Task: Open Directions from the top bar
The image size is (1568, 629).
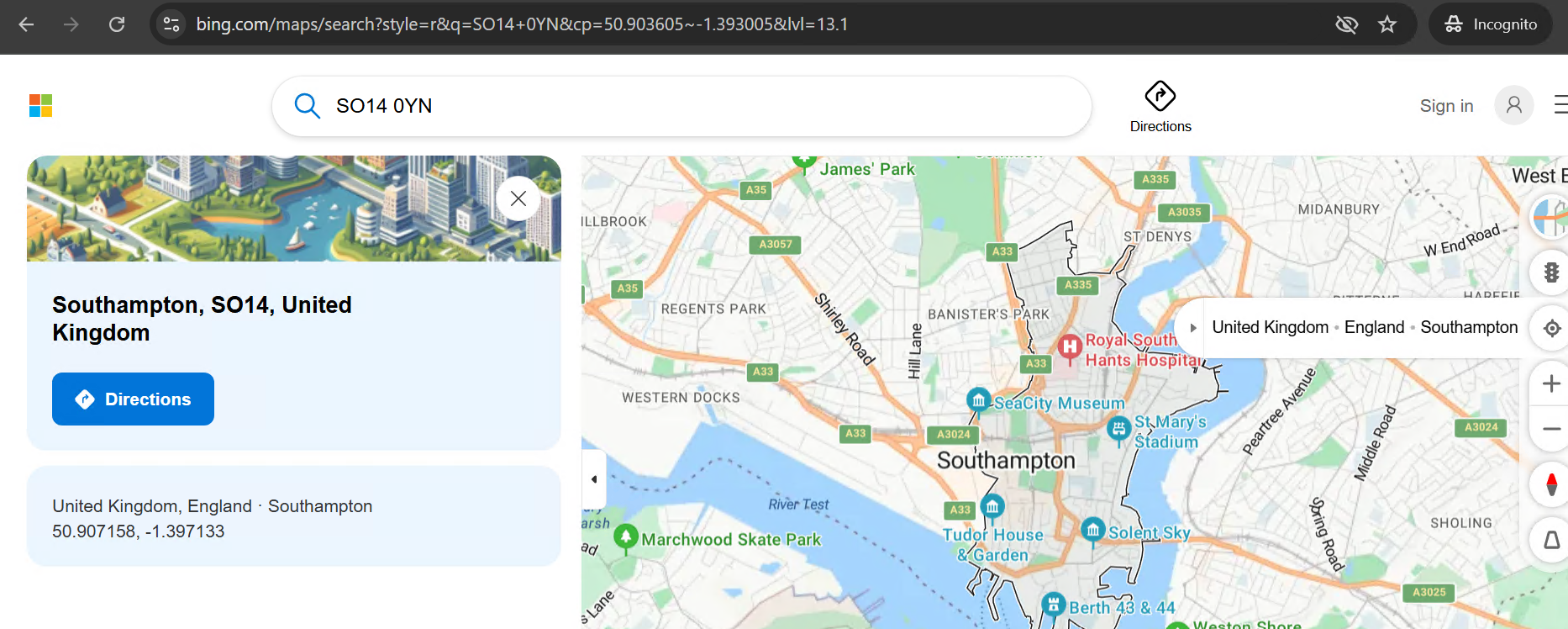Action: click(1160, 108)
